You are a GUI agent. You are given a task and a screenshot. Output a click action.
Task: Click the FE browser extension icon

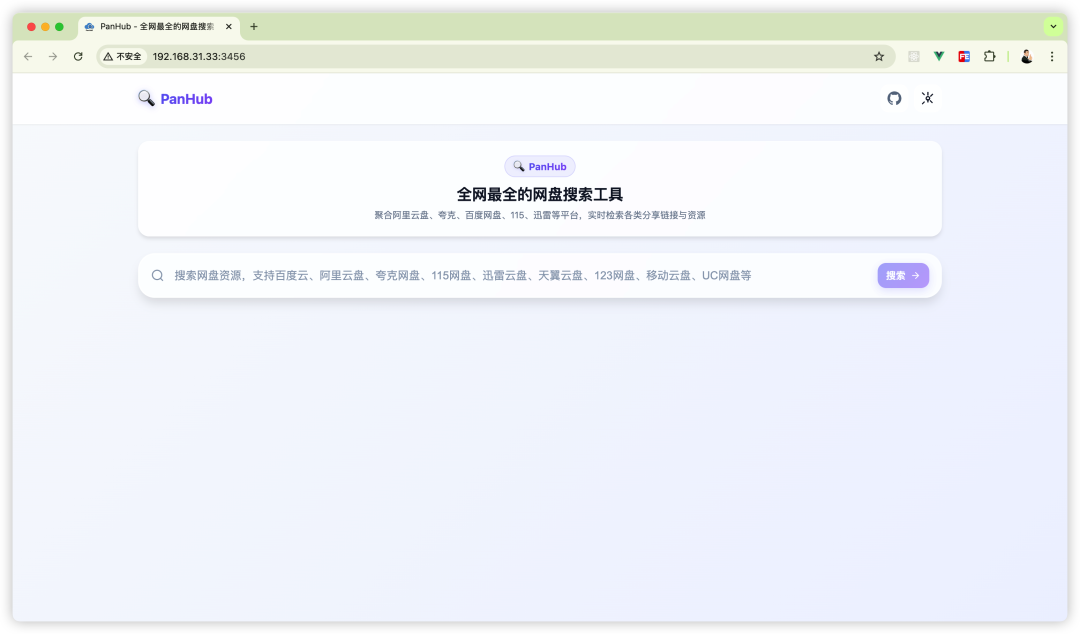pos(963,57)
